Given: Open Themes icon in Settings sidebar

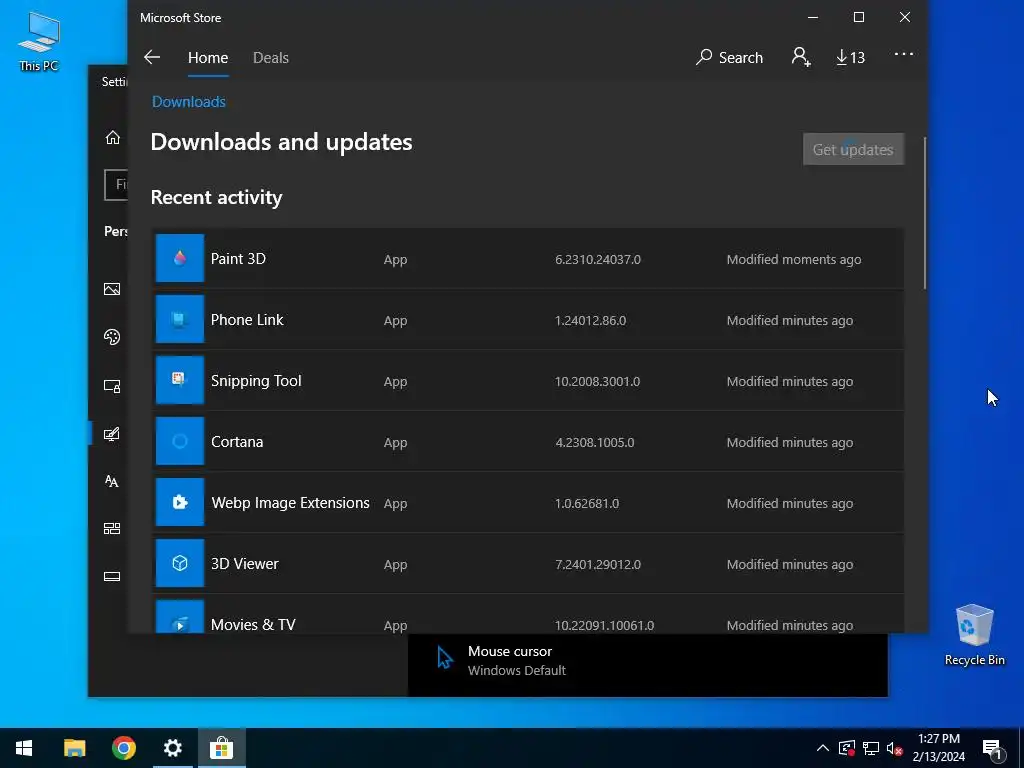Looking at the screenshot, I should tap(112, 434).
